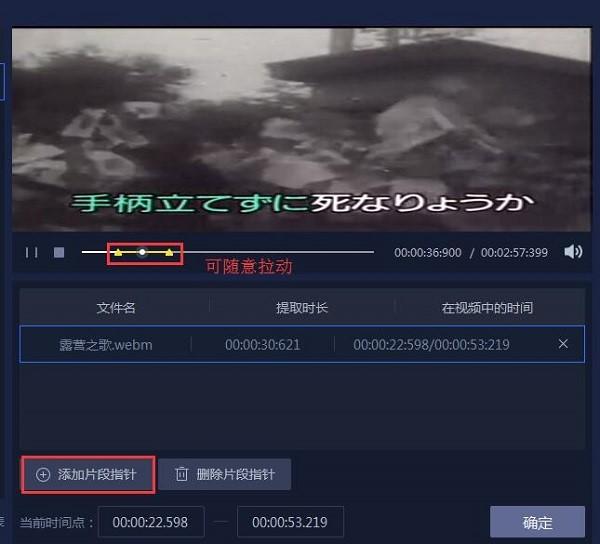Click the video preview frame
Image resolution: width=600 pixels, height=544 pixels.
[301, 130]
